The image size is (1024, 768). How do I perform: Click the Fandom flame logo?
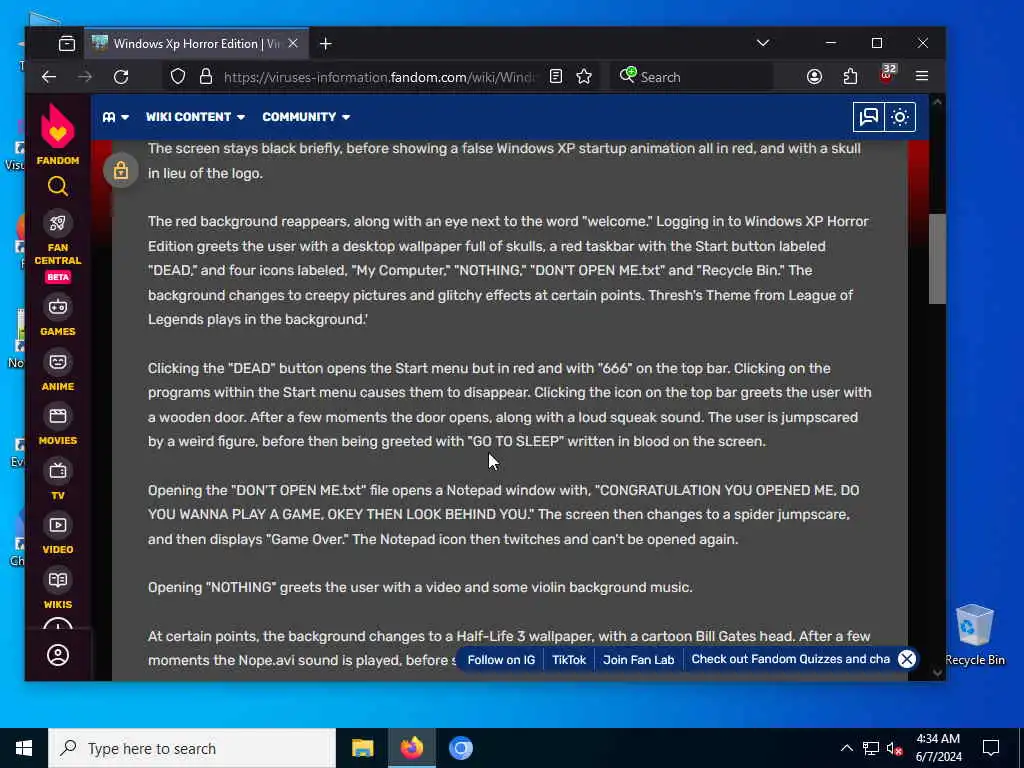[57, 127]
